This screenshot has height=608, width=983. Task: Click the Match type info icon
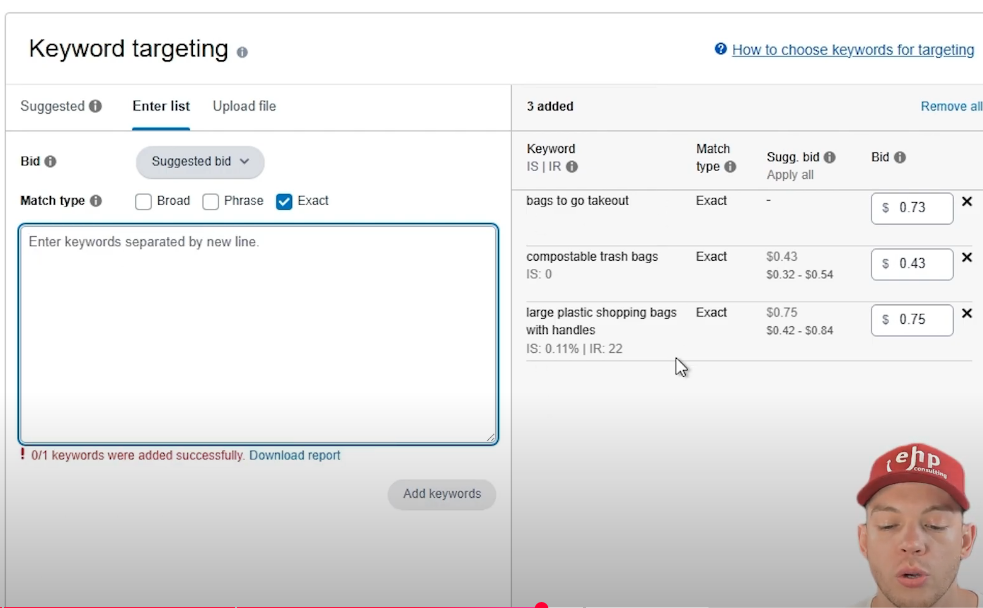pyautogui.click(x=96, y=201)
